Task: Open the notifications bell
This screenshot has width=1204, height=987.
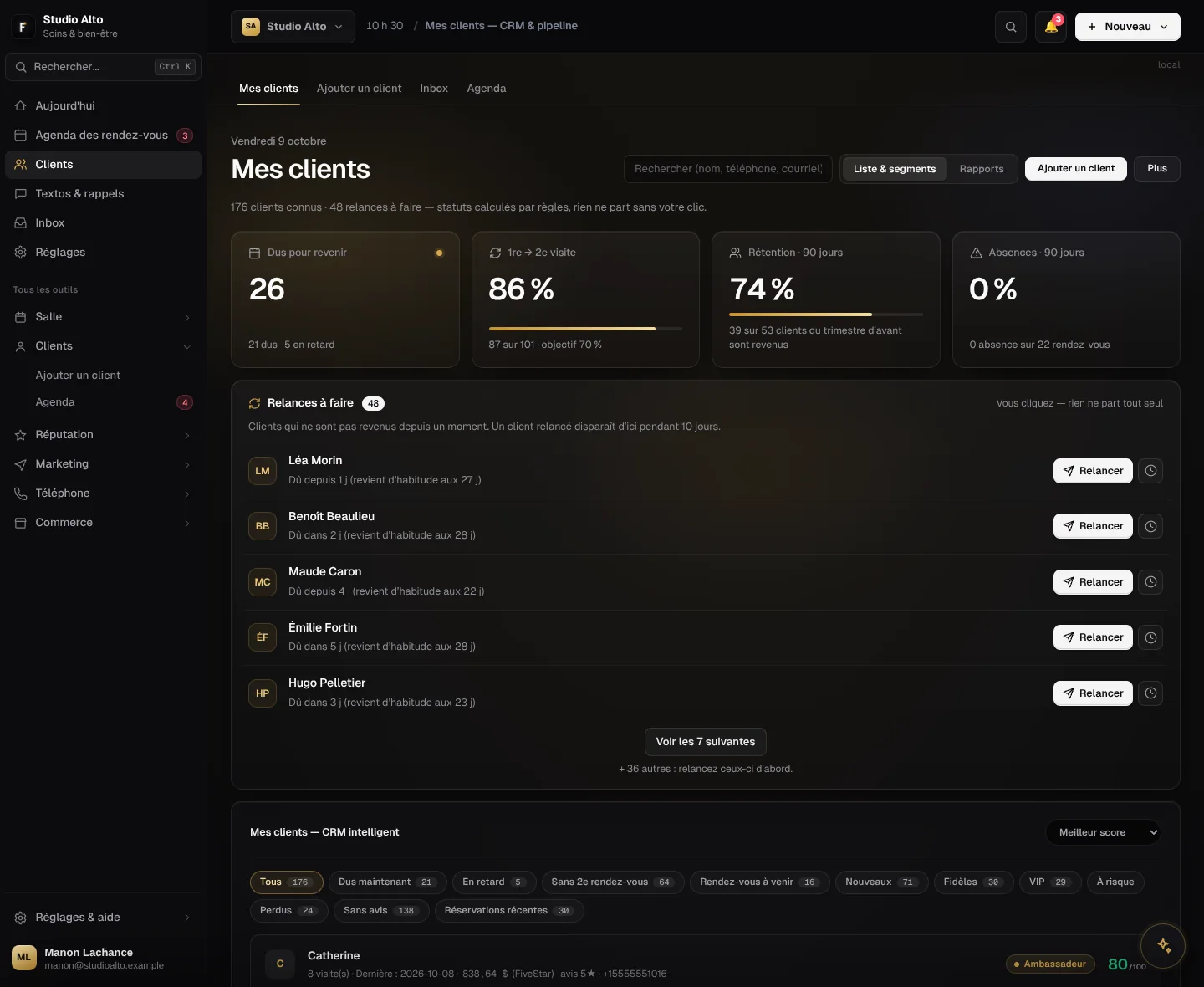Action: tap(1051, 27)
